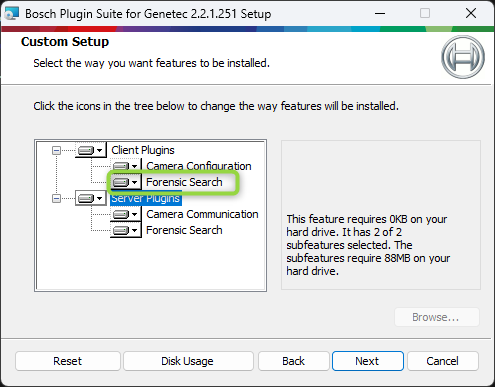Collapse the Server Plugins tree node

coord(56,199)
